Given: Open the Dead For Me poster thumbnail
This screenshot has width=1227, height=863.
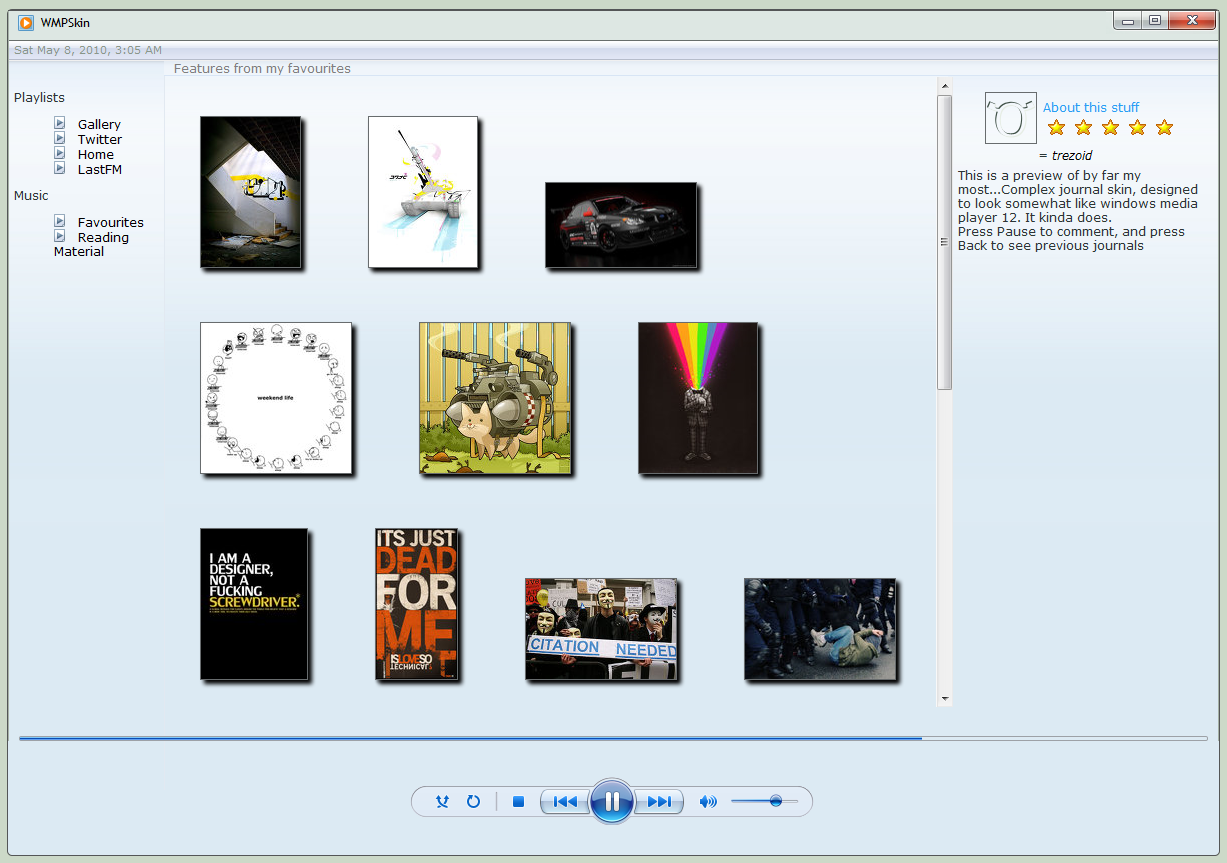Looking at the screenshot, I should coord(417,604).
